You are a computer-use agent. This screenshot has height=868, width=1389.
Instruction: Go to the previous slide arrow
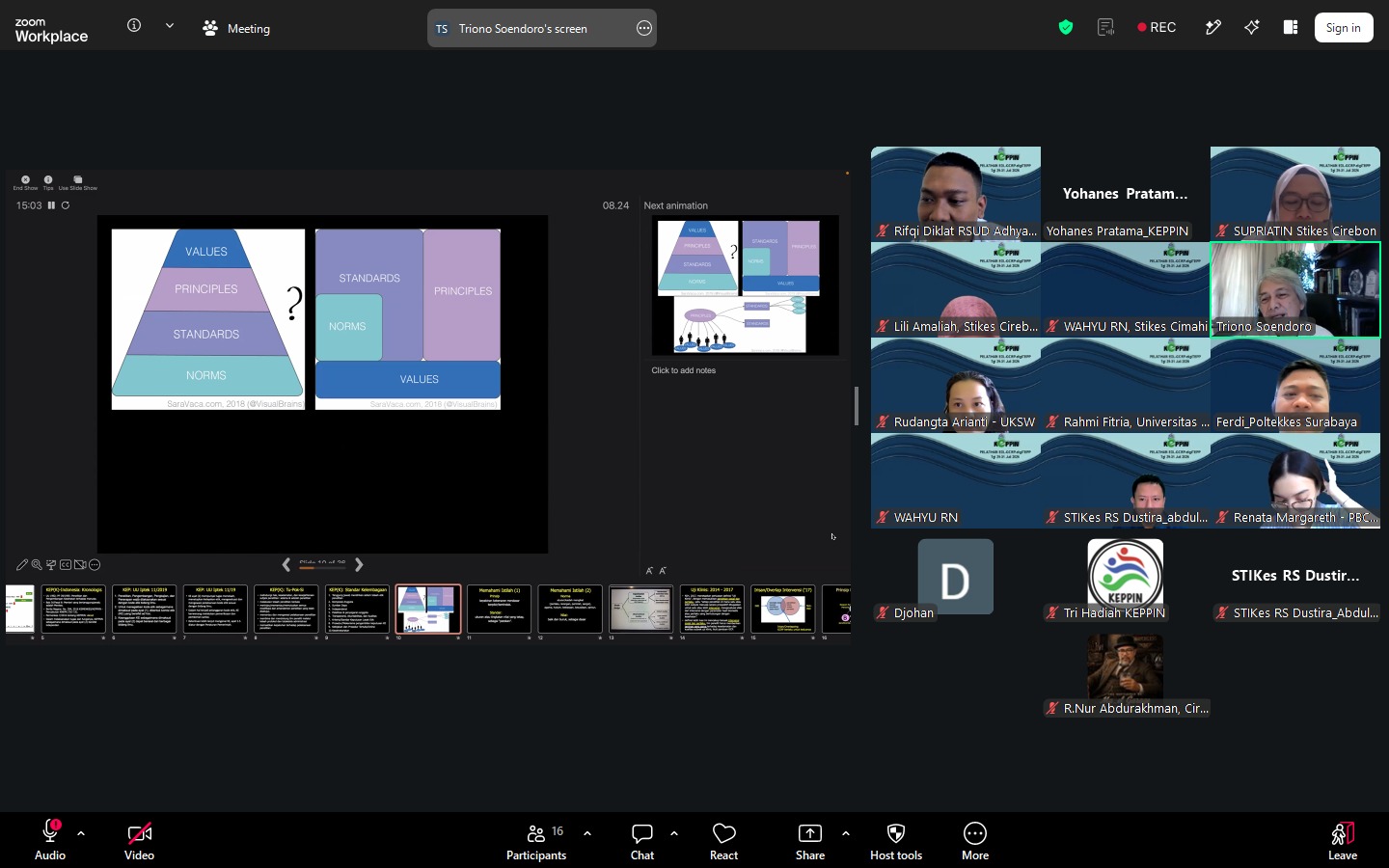[286, 565]
